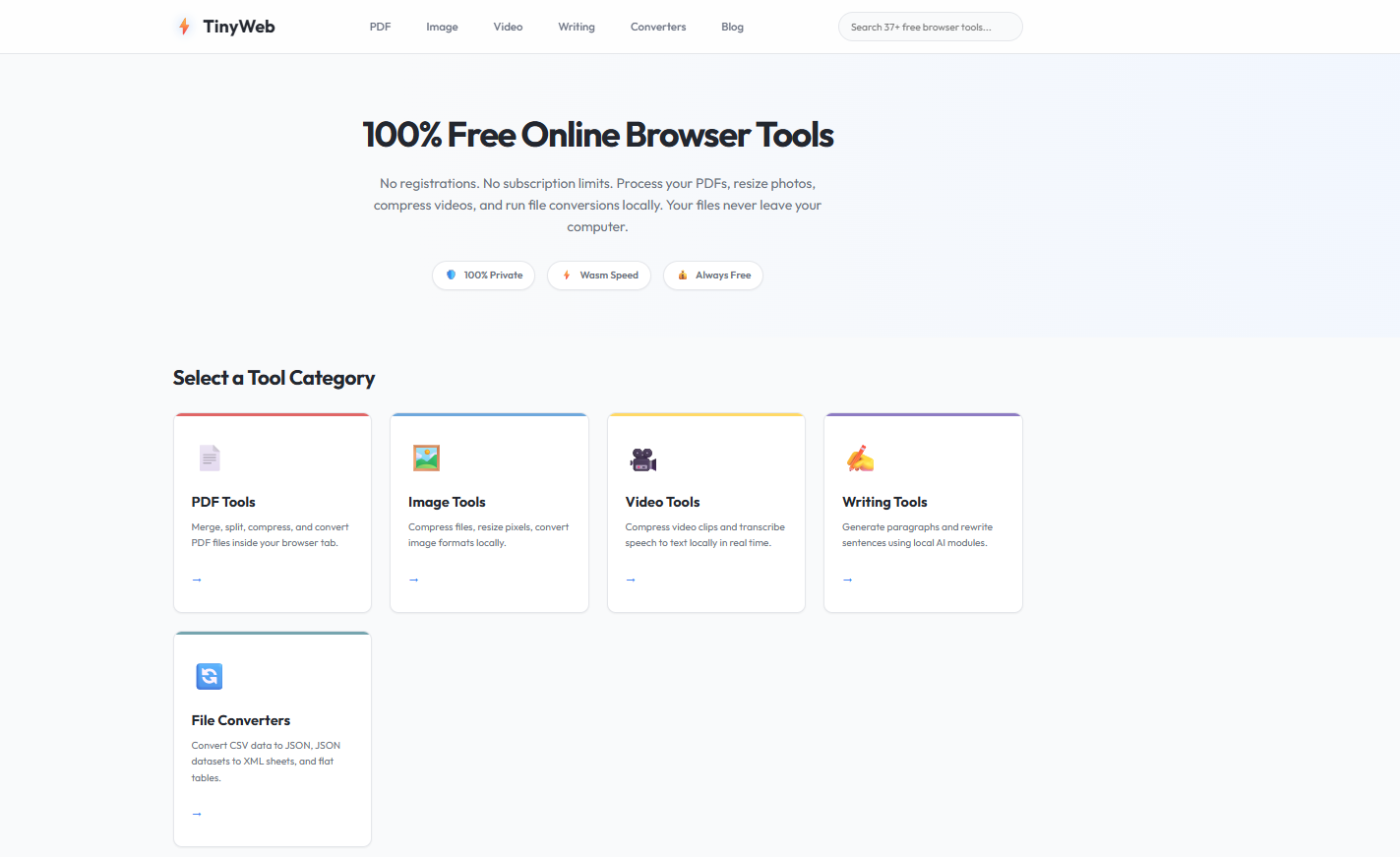Image resolution: width=1400 pixels, height=857 pixels.
Task: Click the 'Select a Tool Category' heading
Action: (274, 378)
